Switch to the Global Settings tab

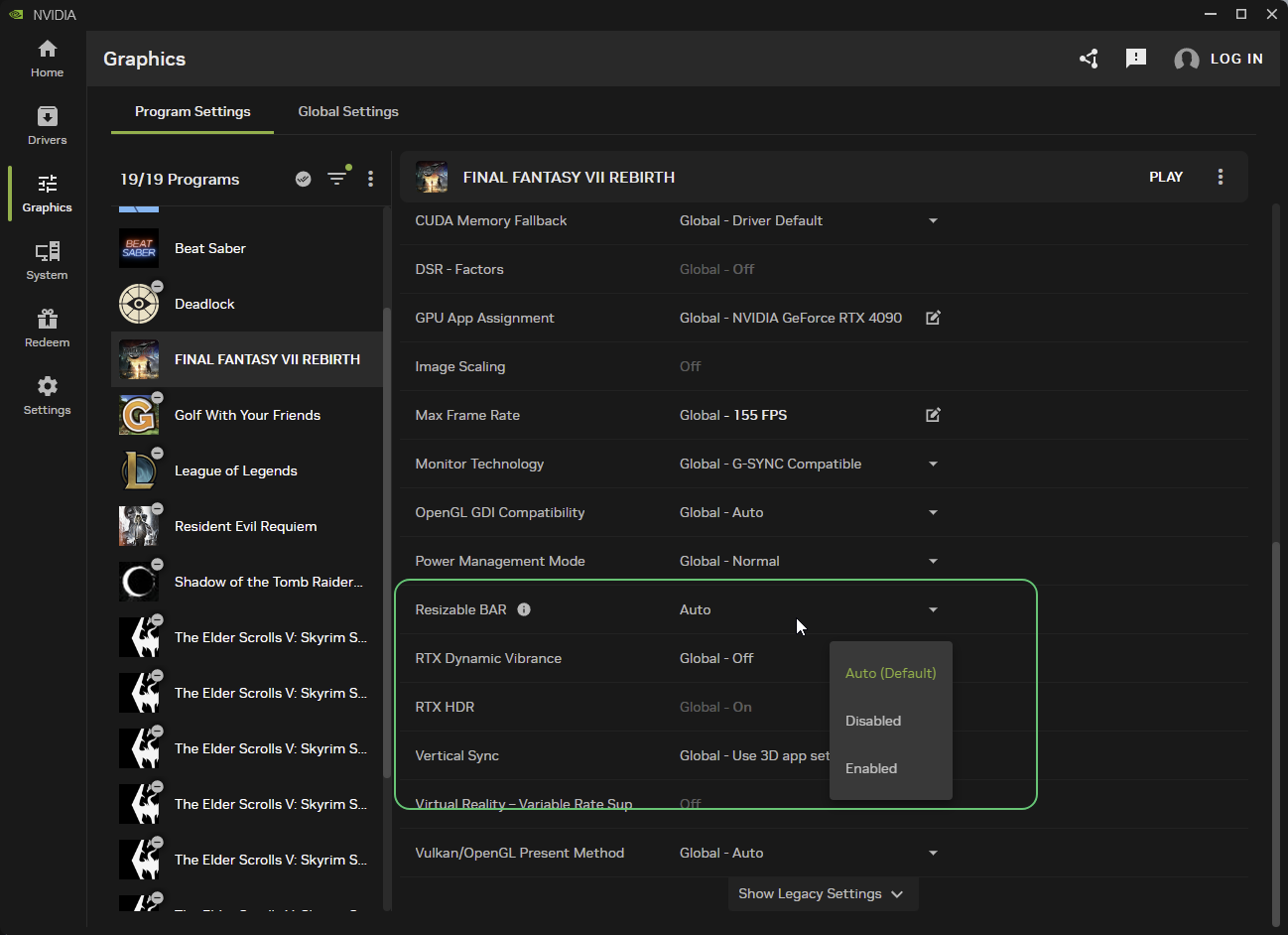(x=348, y=111)
